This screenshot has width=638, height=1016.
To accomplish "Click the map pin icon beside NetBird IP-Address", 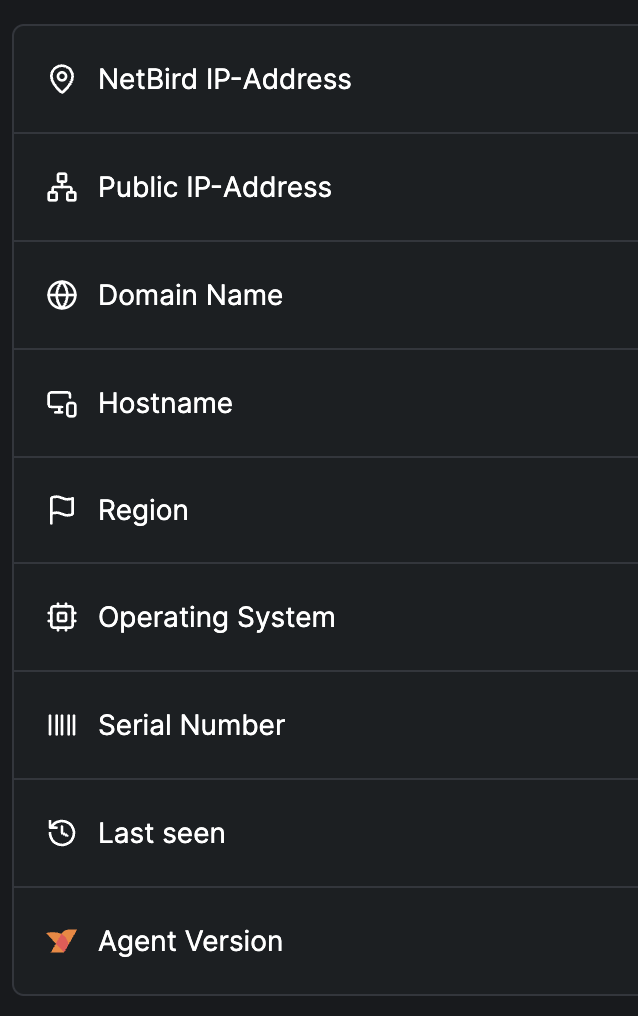I will (x=62, y=79).
